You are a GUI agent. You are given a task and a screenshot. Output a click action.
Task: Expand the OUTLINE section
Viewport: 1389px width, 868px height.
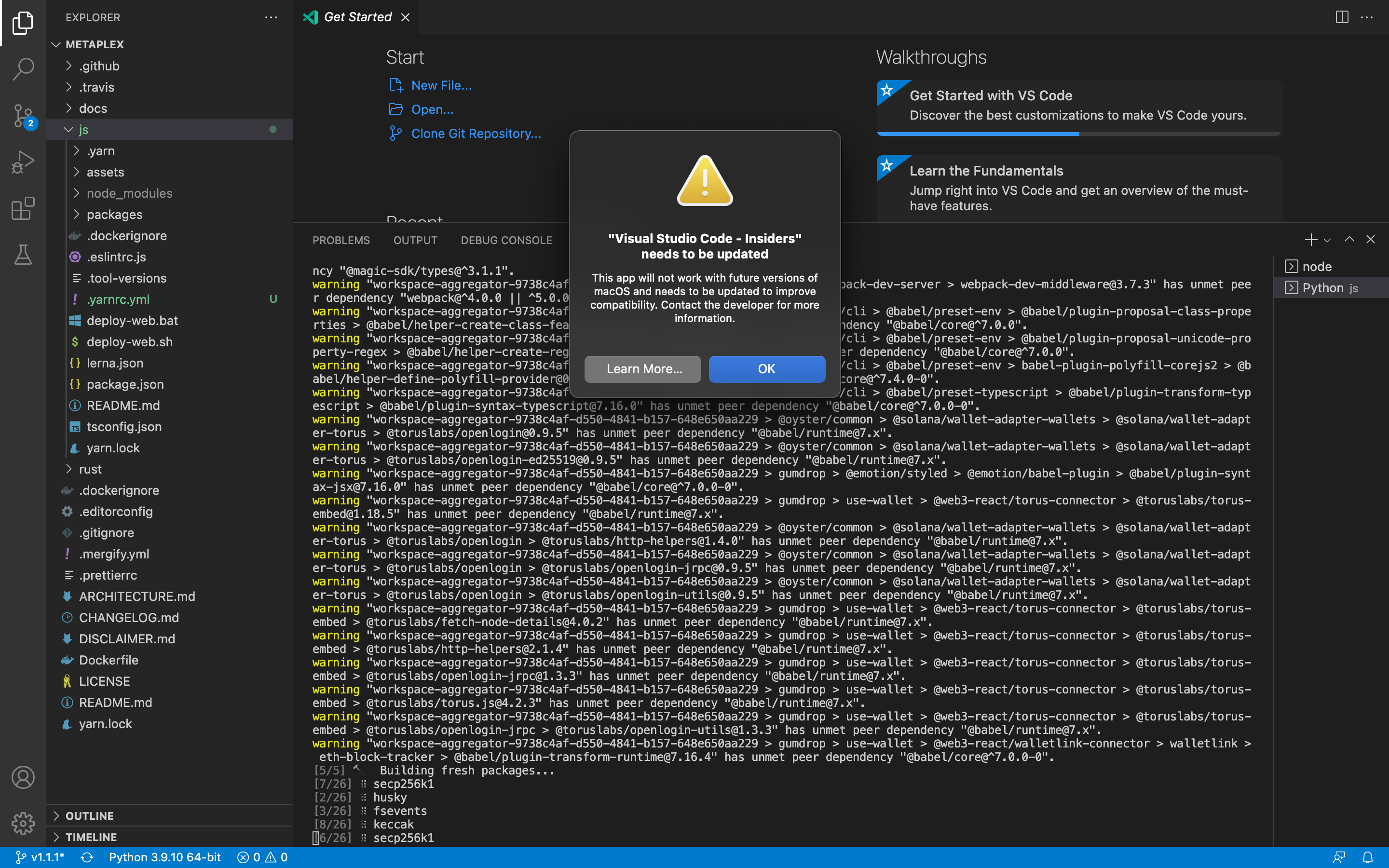tap(170, 816)
